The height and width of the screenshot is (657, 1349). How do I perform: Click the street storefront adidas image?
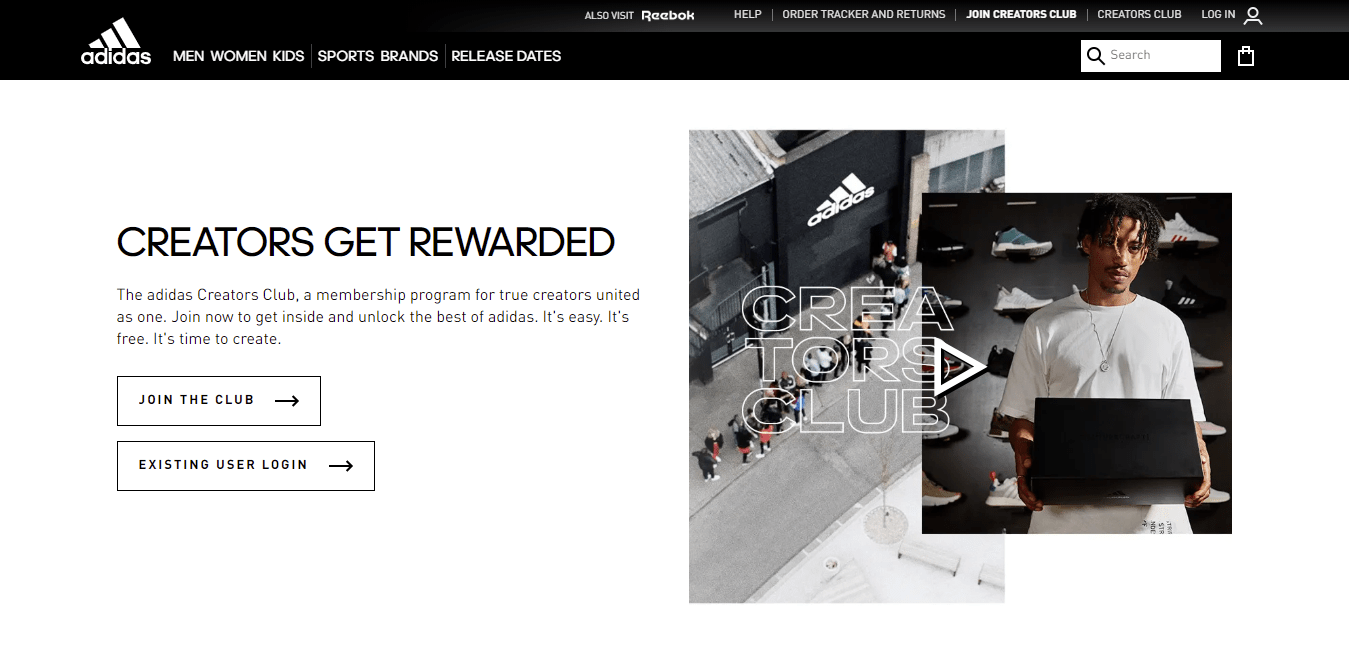(x=805, y=366)
